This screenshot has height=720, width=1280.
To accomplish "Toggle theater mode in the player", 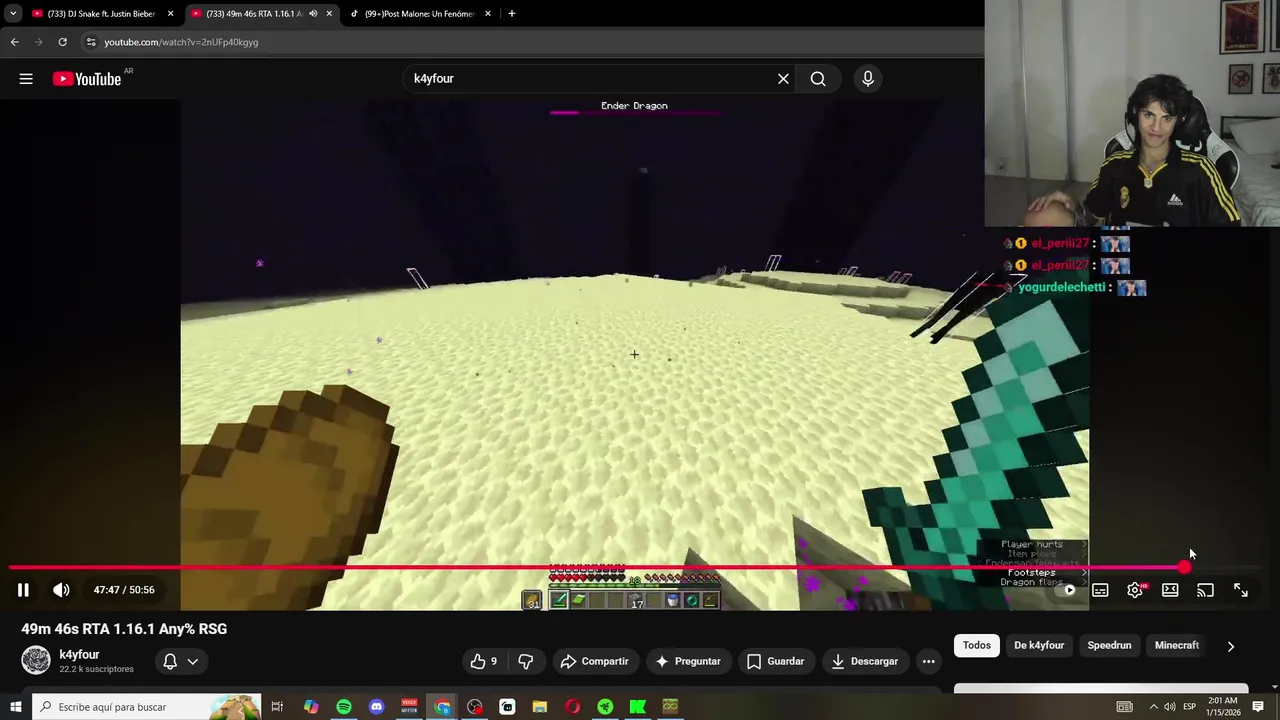I will tap(1170, 590).
